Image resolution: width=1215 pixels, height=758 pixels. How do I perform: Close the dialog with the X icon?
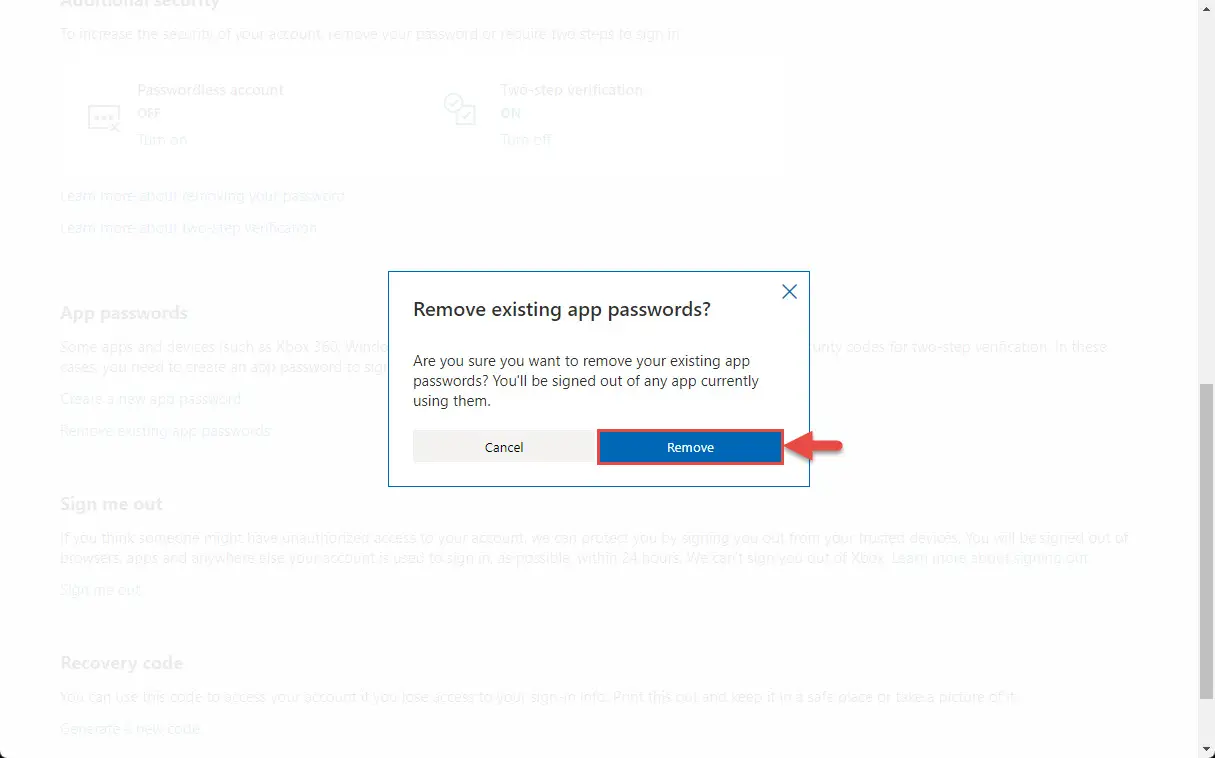point(789,292)
